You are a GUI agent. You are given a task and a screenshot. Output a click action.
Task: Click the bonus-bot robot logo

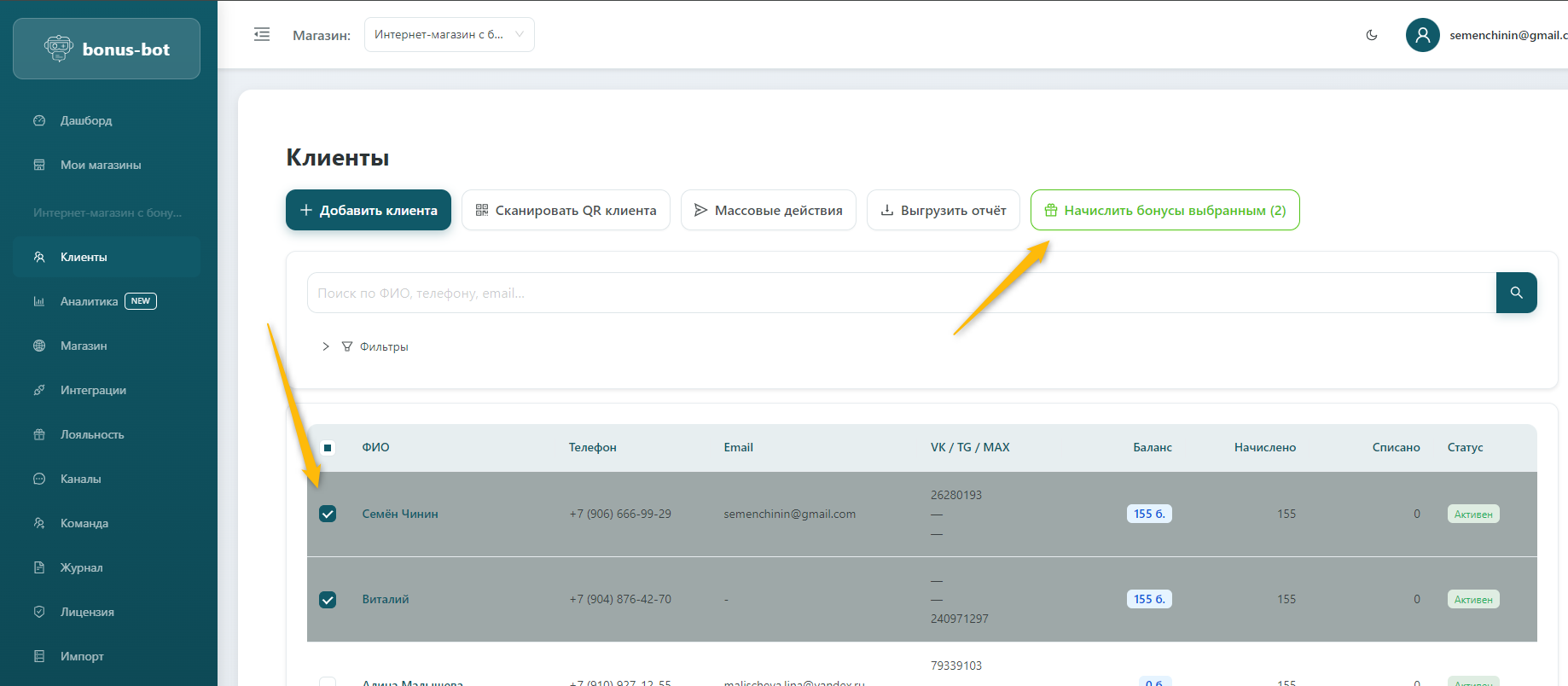pyautogui.click(x=59, y=49)
